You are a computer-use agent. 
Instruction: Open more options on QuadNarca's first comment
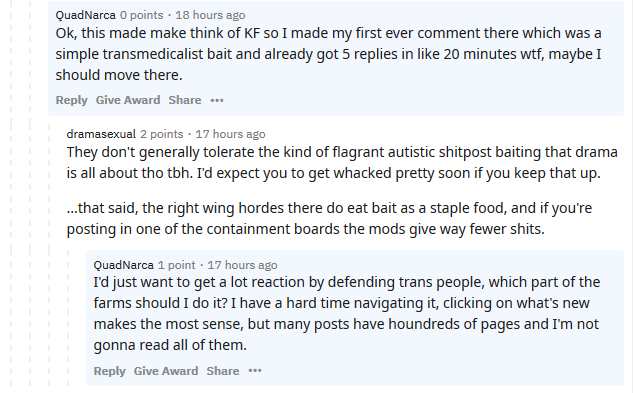pyautogui.click(x=217, y=100)
